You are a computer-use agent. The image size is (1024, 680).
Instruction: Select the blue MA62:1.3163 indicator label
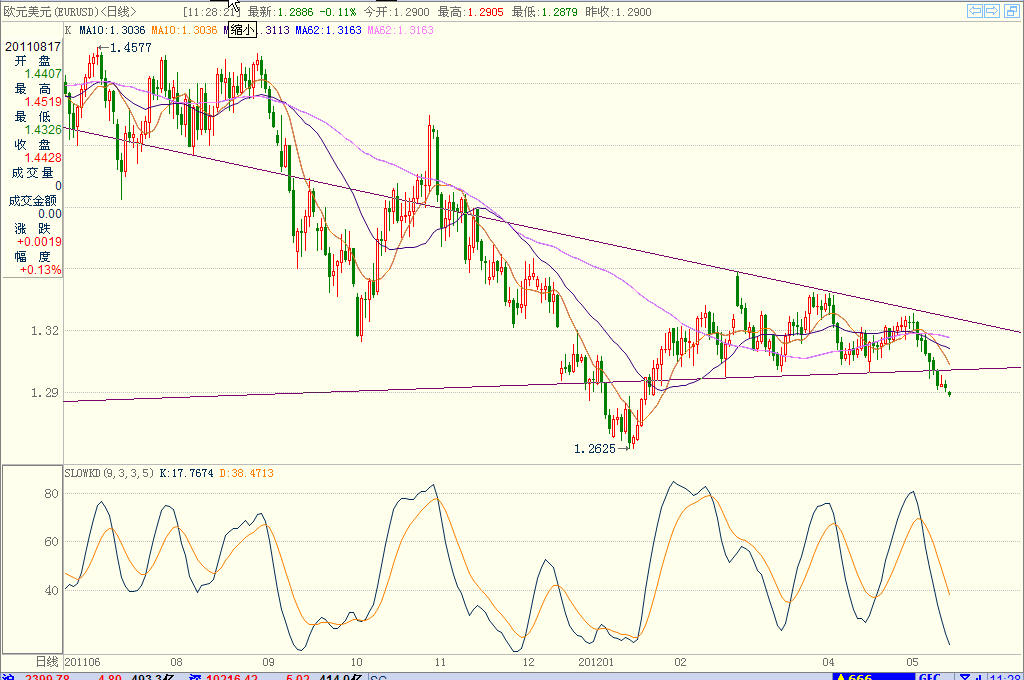click(x=328, y=30)
